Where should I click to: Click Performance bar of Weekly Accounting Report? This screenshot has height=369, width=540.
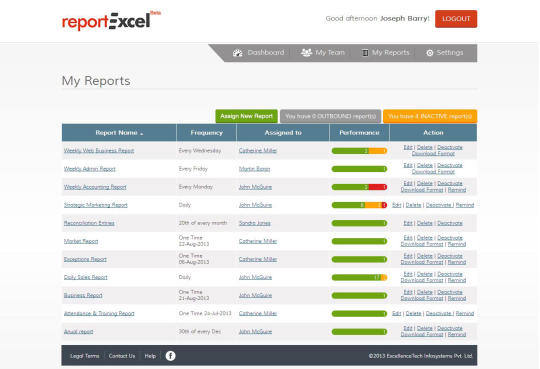point(359,187)
